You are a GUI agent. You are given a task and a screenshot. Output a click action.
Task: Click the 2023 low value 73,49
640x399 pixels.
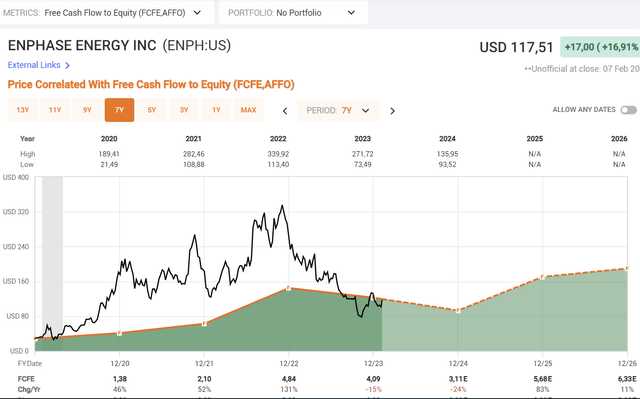(362, 164)
